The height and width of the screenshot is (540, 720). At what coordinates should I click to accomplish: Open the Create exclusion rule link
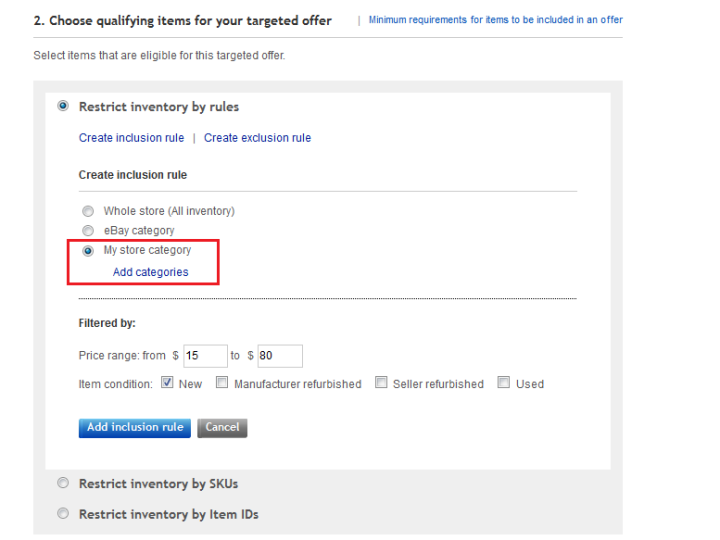257,138
